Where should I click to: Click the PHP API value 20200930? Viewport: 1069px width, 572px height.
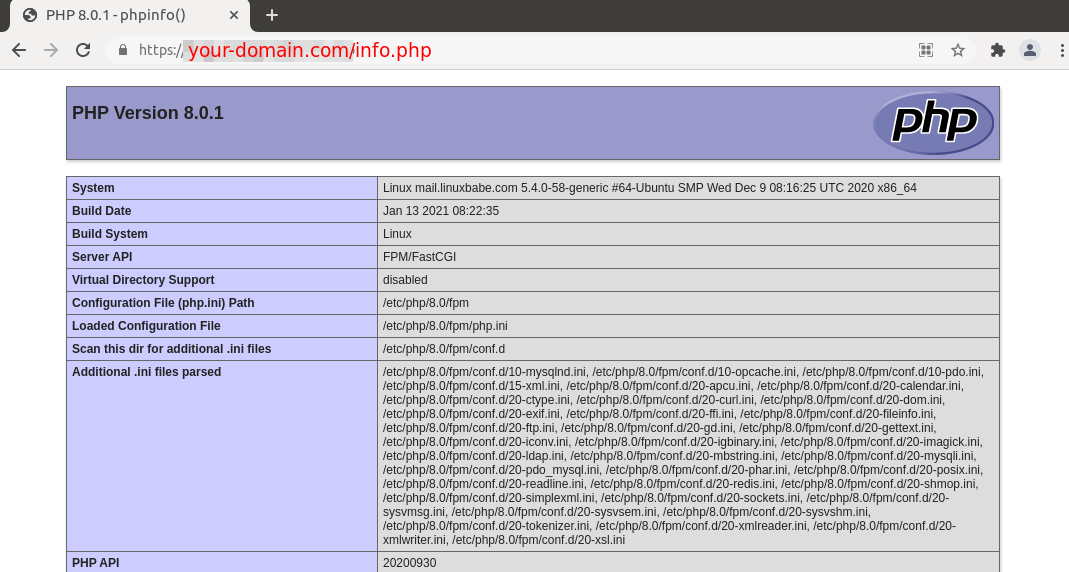(x=409, y=563)
